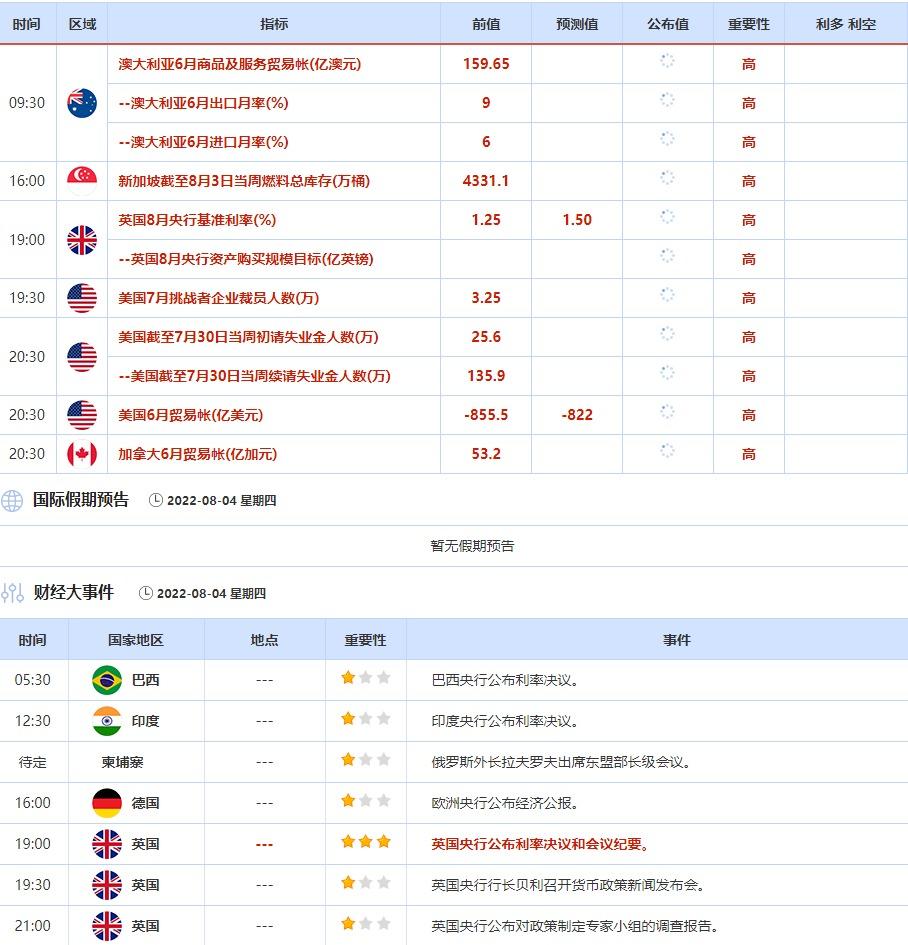Click the 利多 利空 column header
Screen dimensions: 908x945
pos(846,24)
